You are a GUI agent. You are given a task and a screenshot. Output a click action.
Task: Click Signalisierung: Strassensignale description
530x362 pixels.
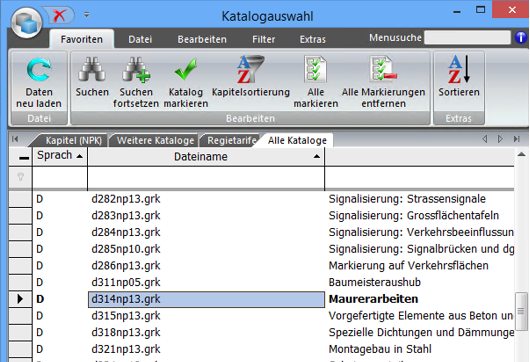407,199
